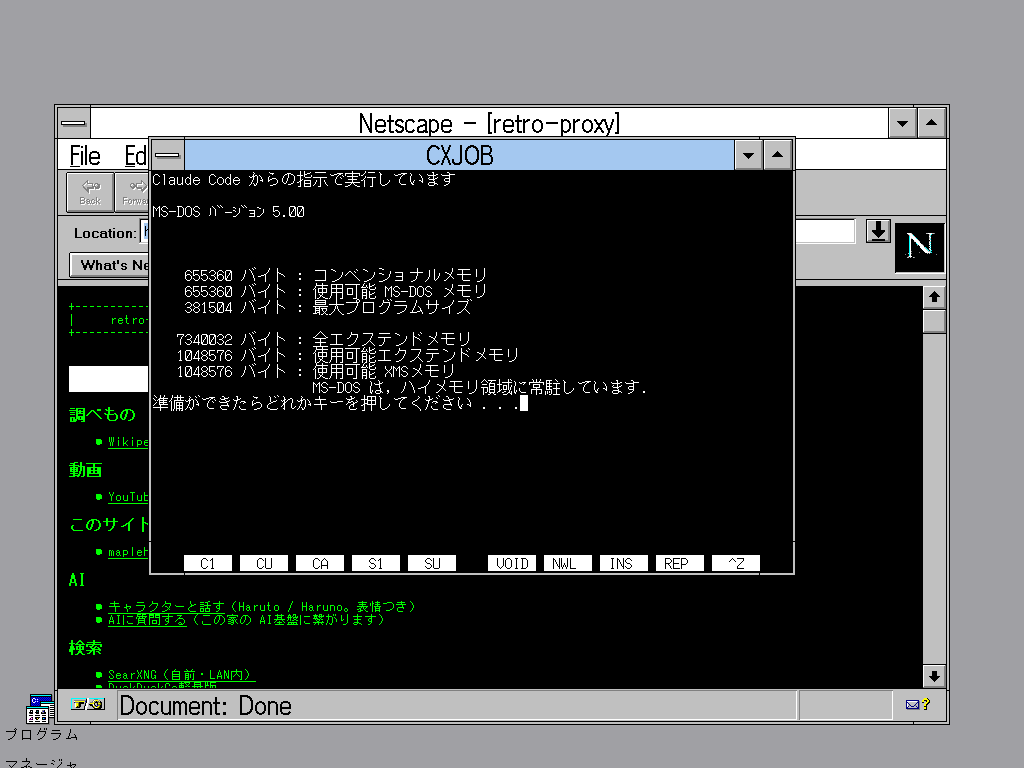Image resolution: width=1024 pixels, height=768 pixels.
Task: Maximize the CXJOB window with up arrow
Action: point(777,155)
